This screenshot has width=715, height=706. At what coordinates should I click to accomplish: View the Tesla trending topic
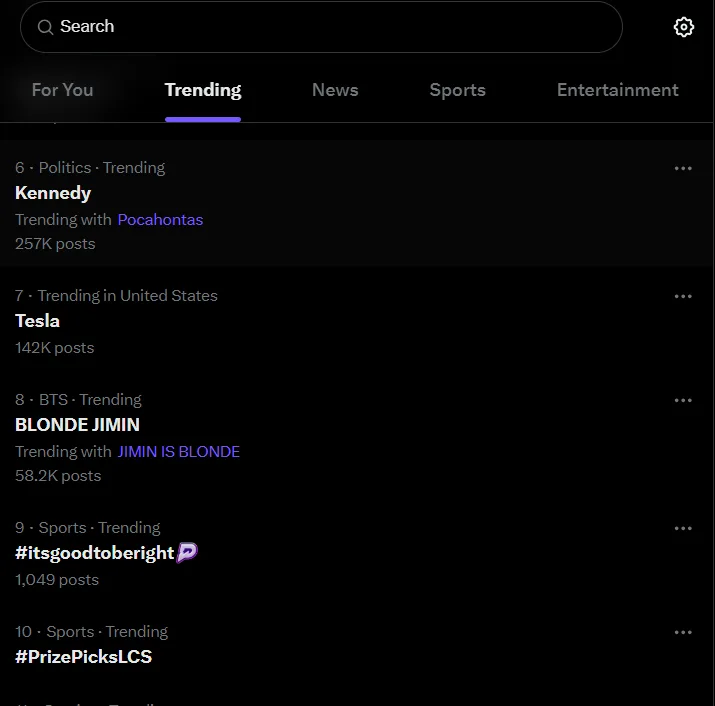pos(38,321)
